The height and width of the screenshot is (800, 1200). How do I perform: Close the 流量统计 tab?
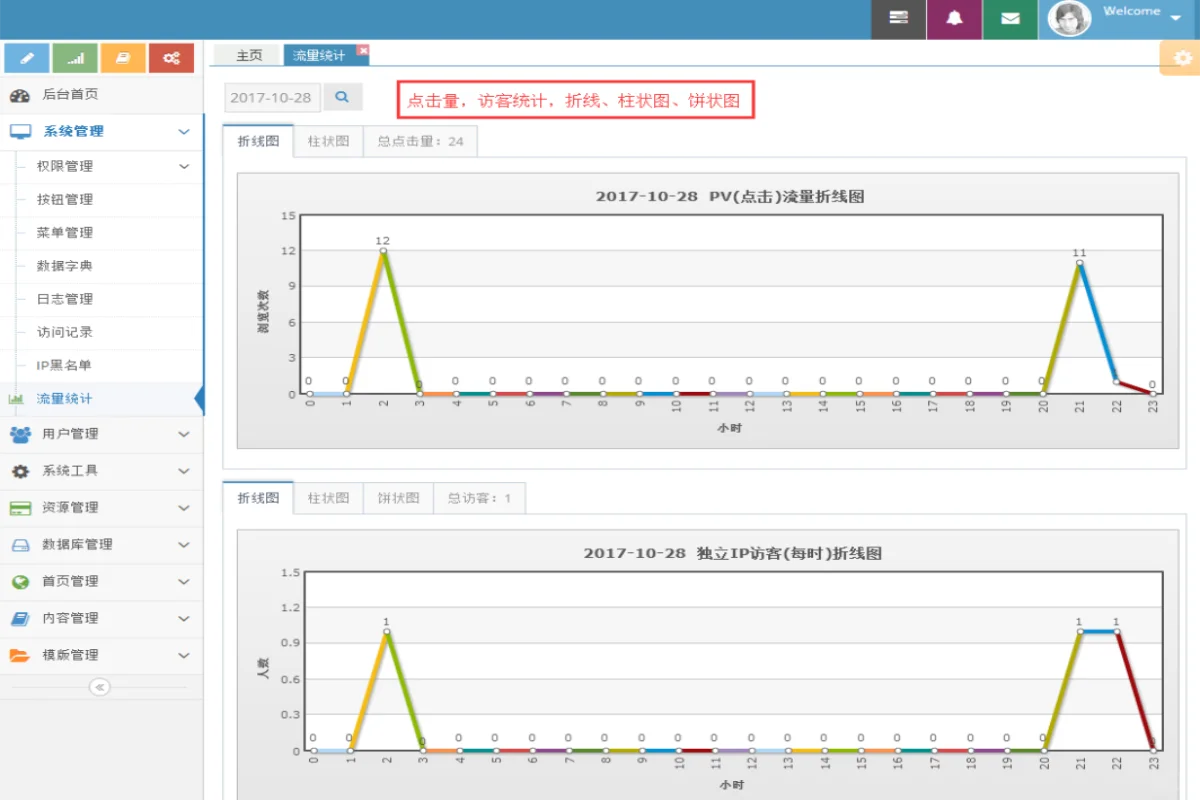pyautogui.click(x=363, y=50)
